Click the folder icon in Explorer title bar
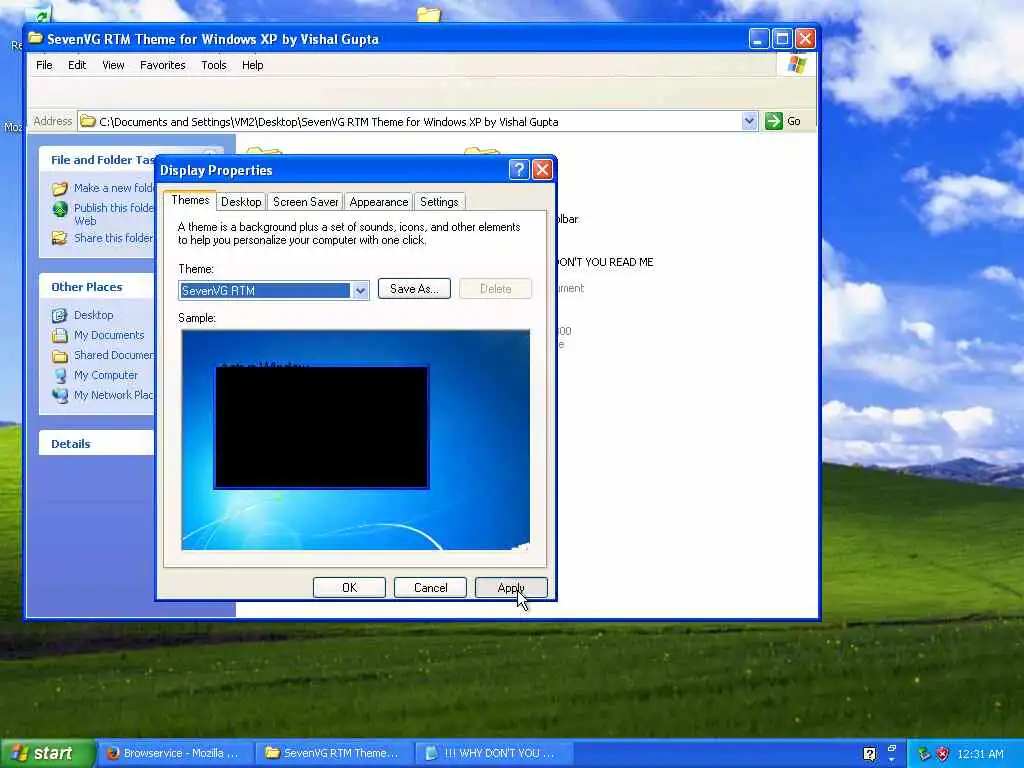 pyautogui.click(x=35, y=38)
